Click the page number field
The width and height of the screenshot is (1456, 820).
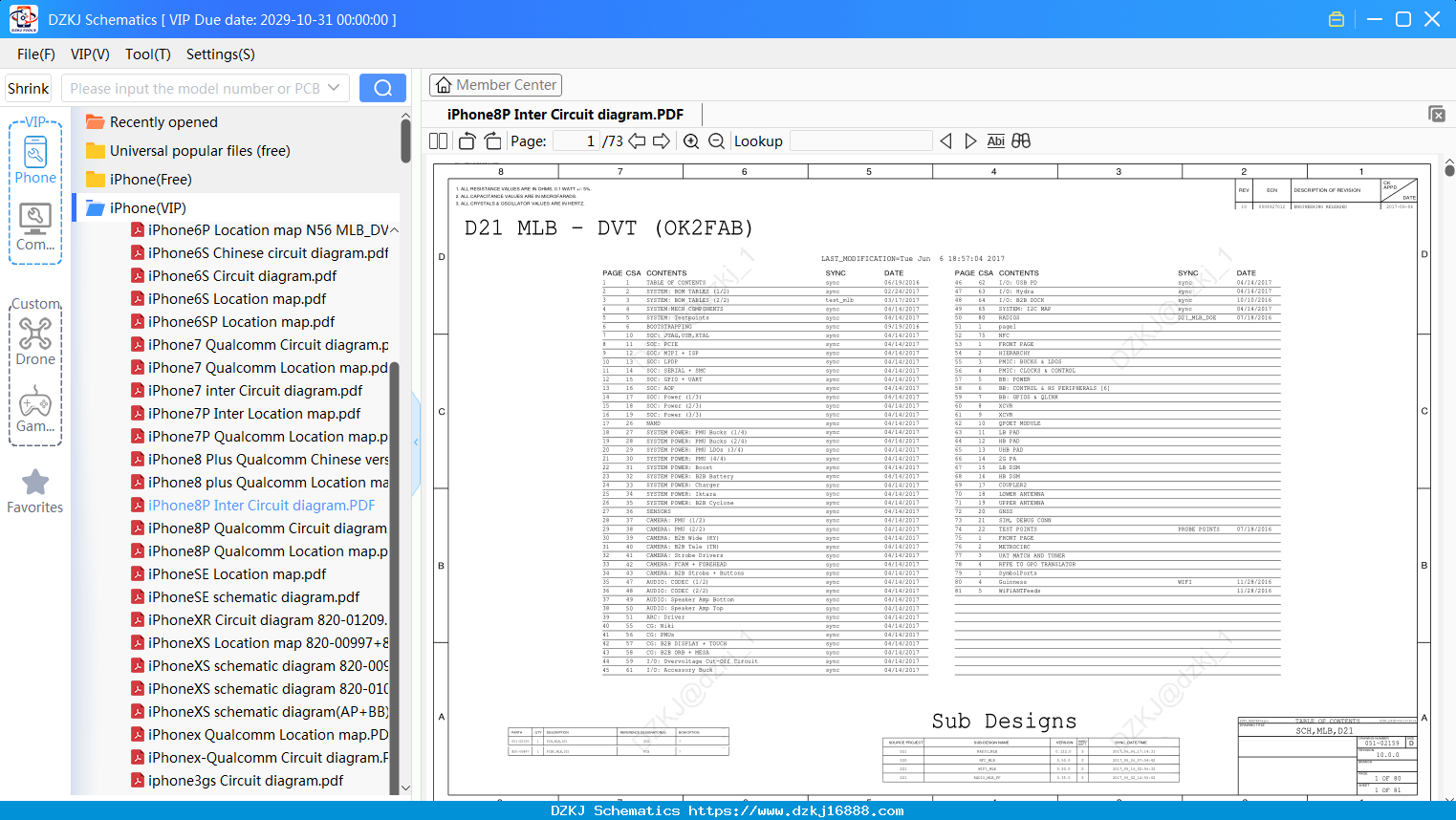pos(576,141)
